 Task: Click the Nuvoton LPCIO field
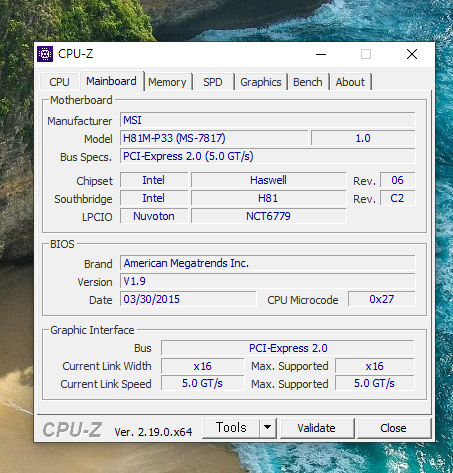coord(154,216)
